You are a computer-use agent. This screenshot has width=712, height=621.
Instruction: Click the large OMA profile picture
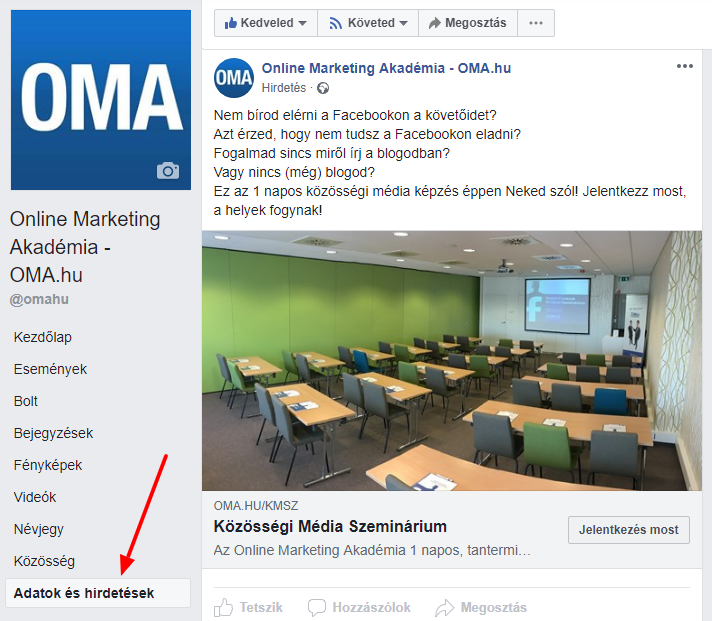click(x=101, y=100)
